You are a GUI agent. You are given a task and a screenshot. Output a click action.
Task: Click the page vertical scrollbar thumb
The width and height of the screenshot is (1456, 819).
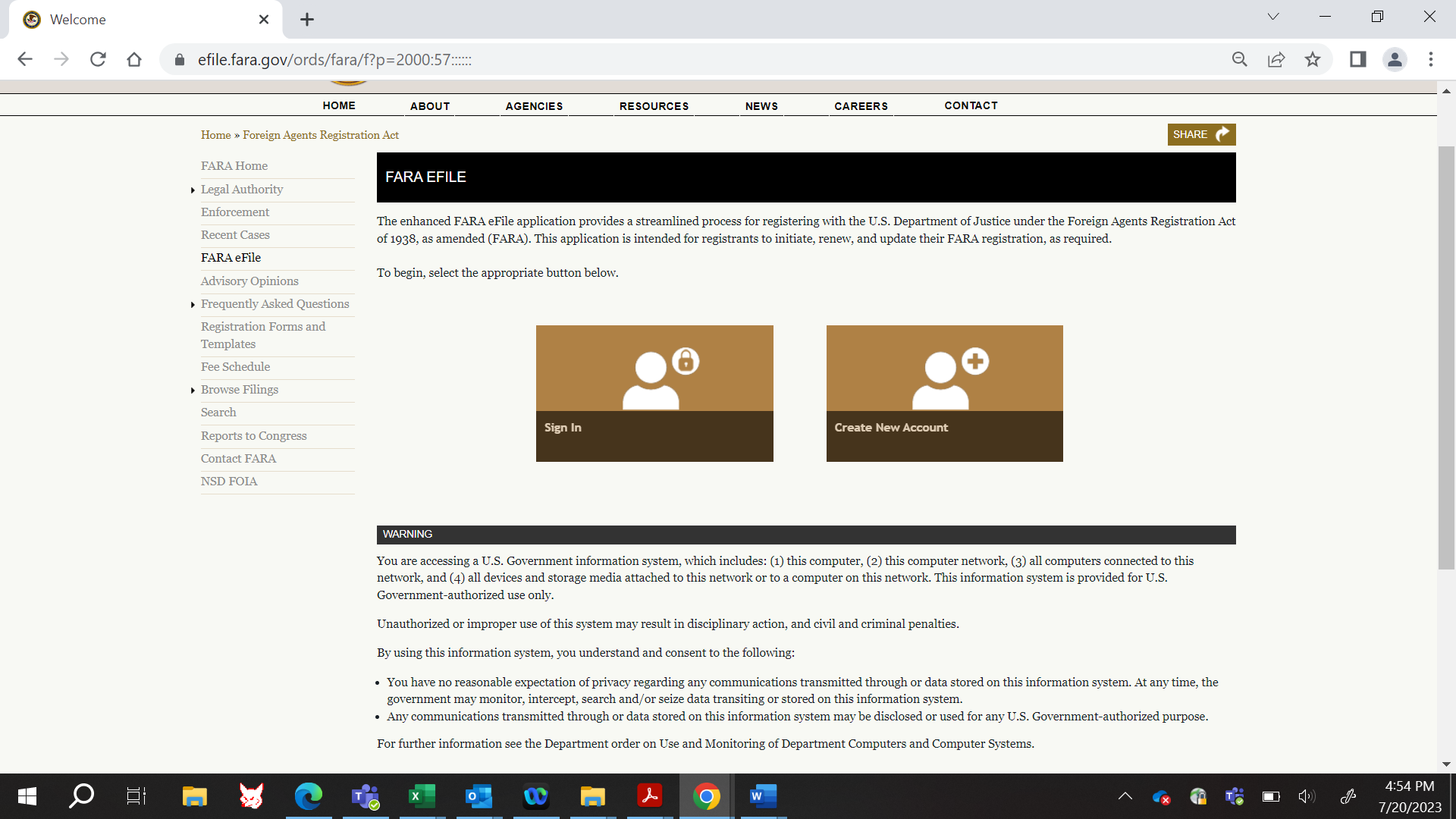(x=1446, y=356)
